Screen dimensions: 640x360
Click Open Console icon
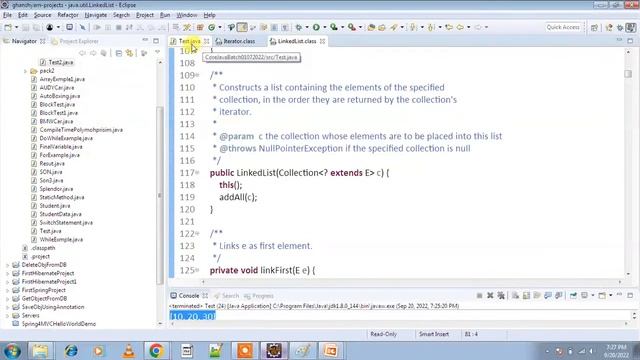click(x=602, y=296)
